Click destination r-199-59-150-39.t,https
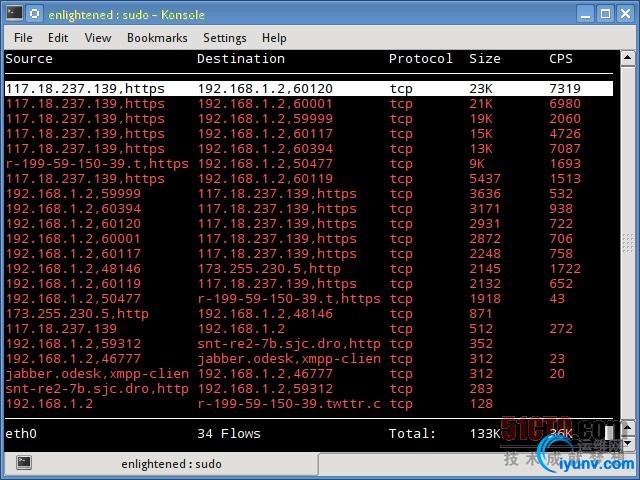Image resolution: width=640 pixels, height=480 pixels. pyautogui.click(x=289, y=299)
